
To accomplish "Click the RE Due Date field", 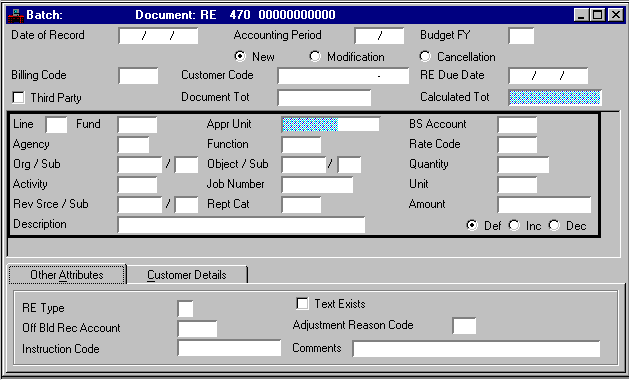I will tap(548, 76).
